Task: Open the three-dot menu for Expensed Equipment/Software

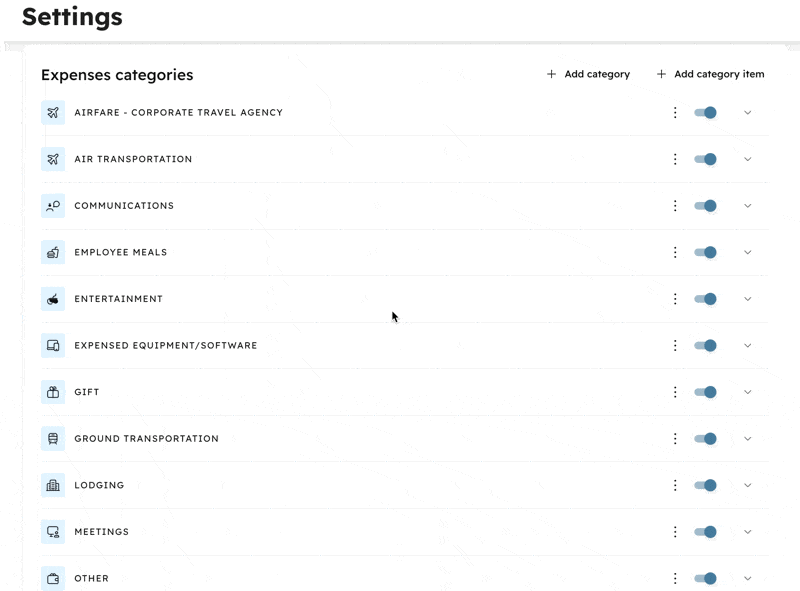Action: click(675, 346)
